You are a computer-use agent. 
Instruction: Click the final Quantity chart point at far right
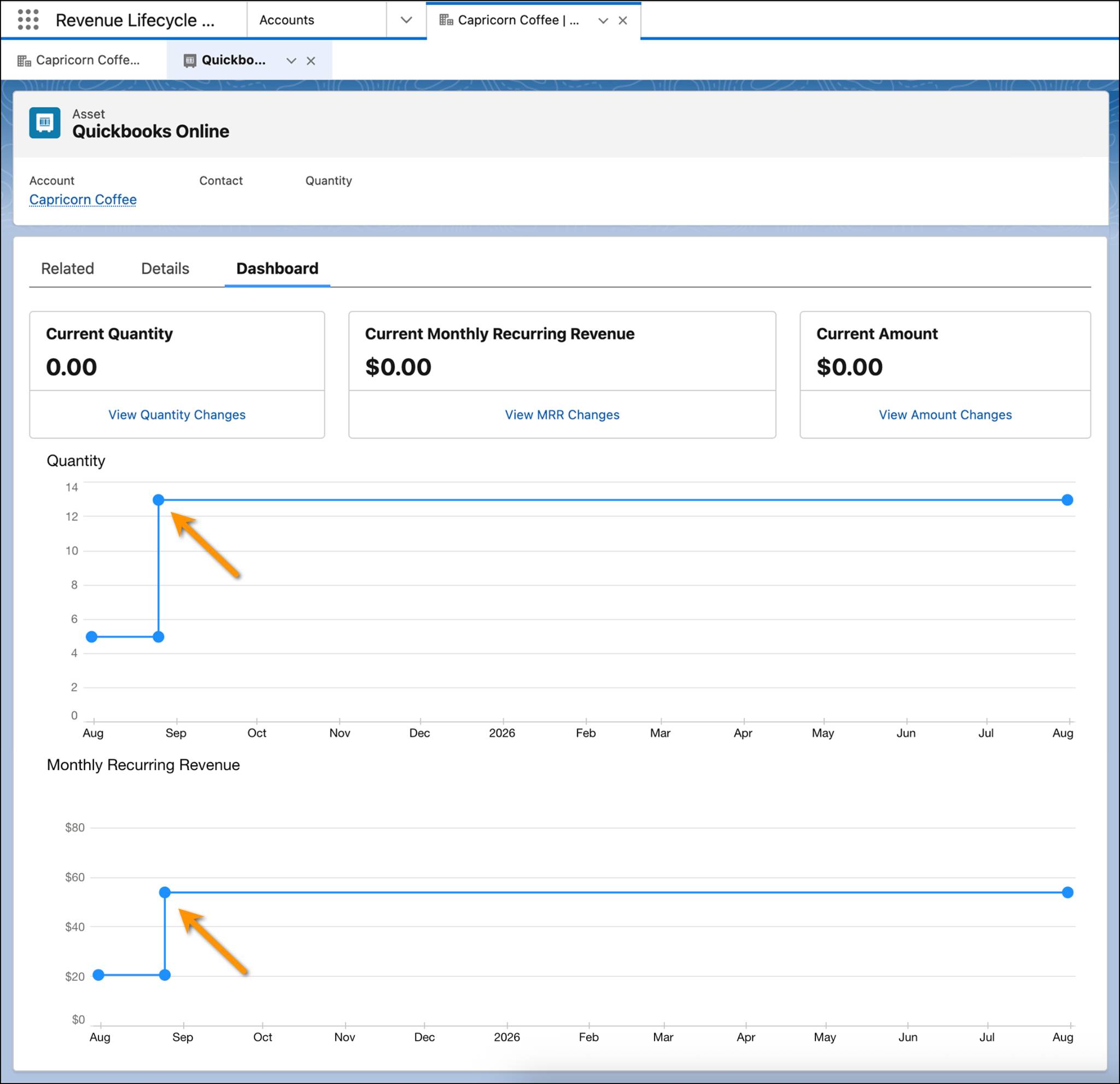[x=1067, y=500]
